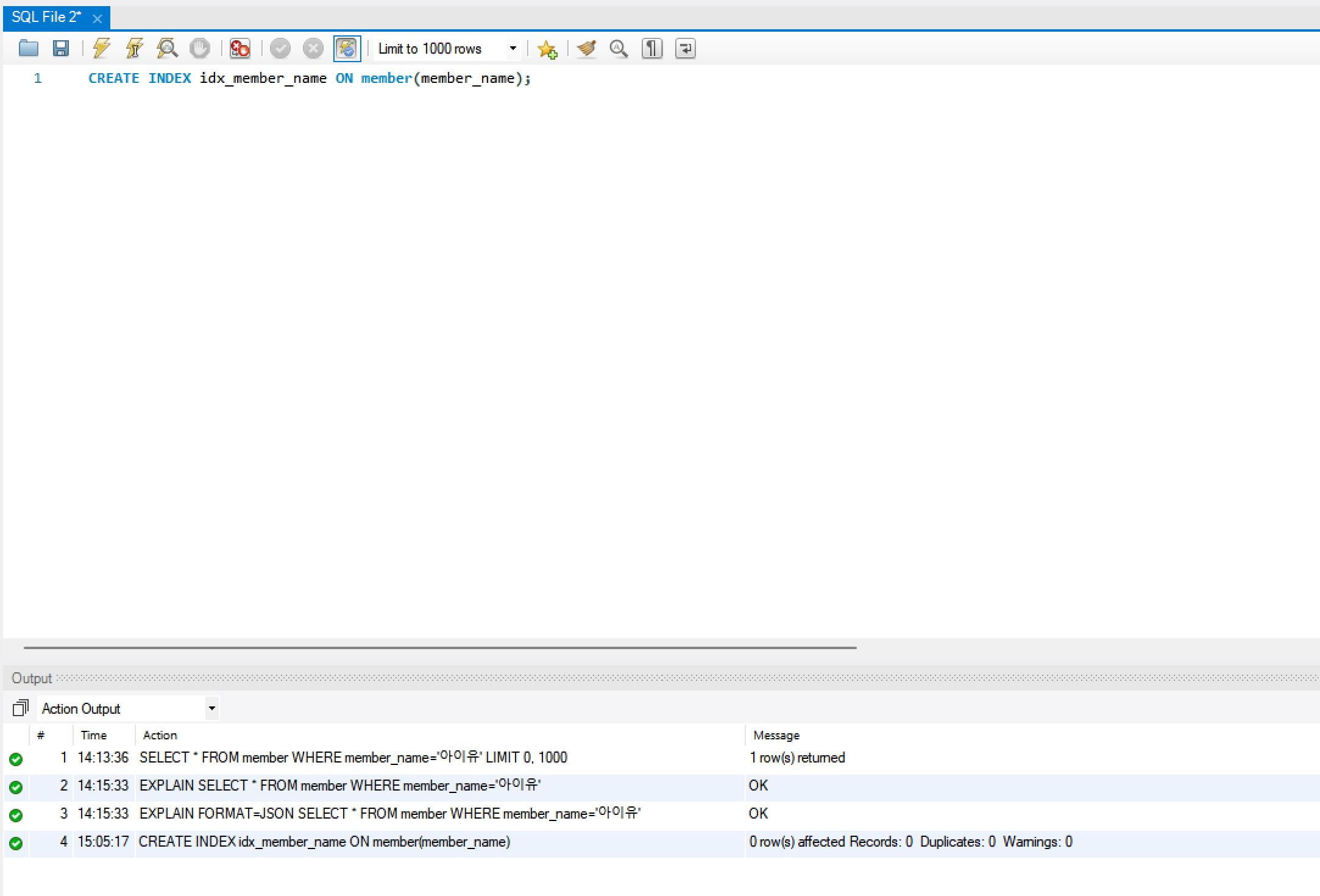Open the Limit to 1000 rows dropdown
Viewport: 1320px width, 896px height.
click(x=513, y=48)
